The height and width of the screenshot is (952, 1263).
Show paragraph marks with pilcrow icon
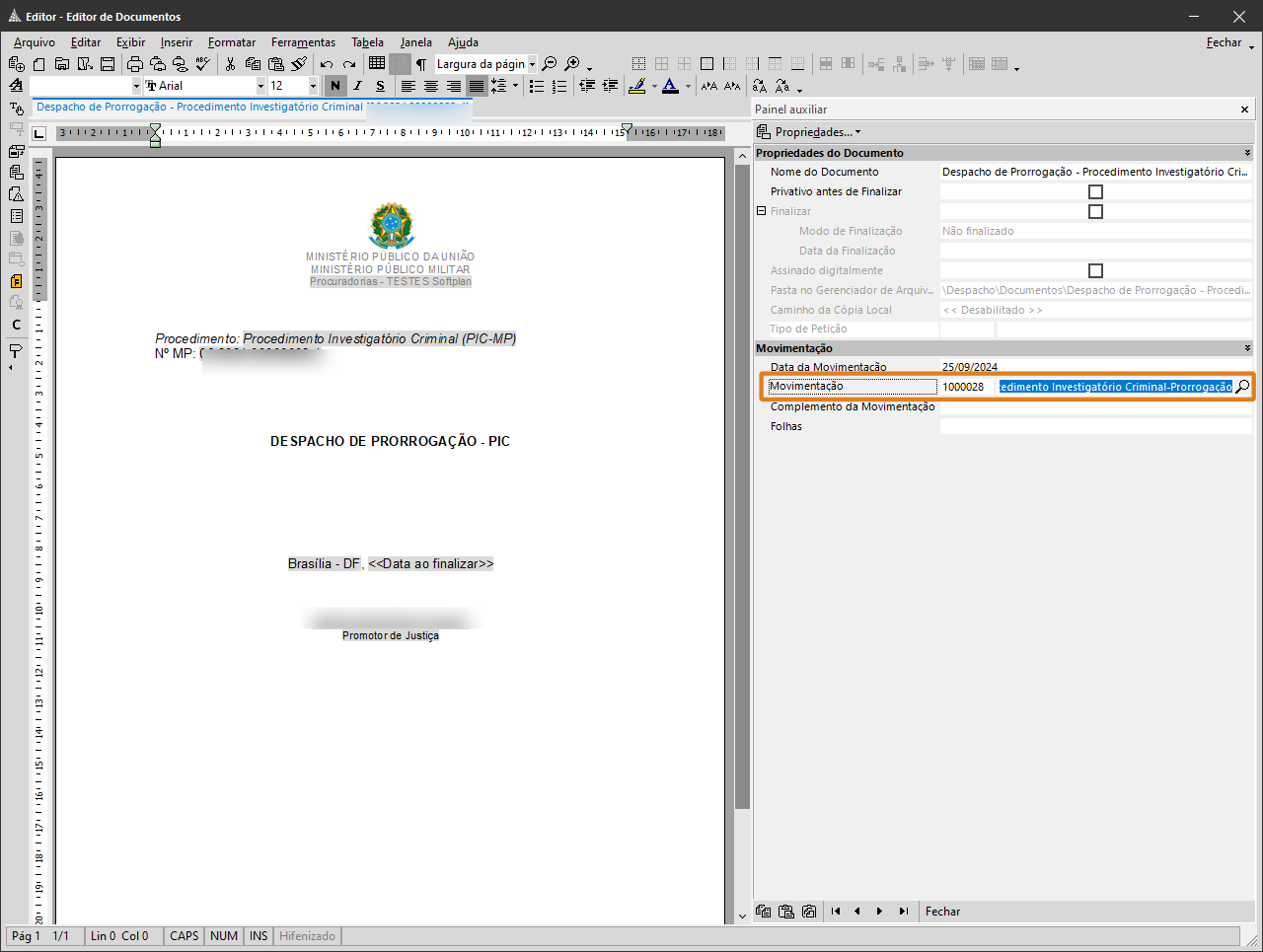click(421, 64)
